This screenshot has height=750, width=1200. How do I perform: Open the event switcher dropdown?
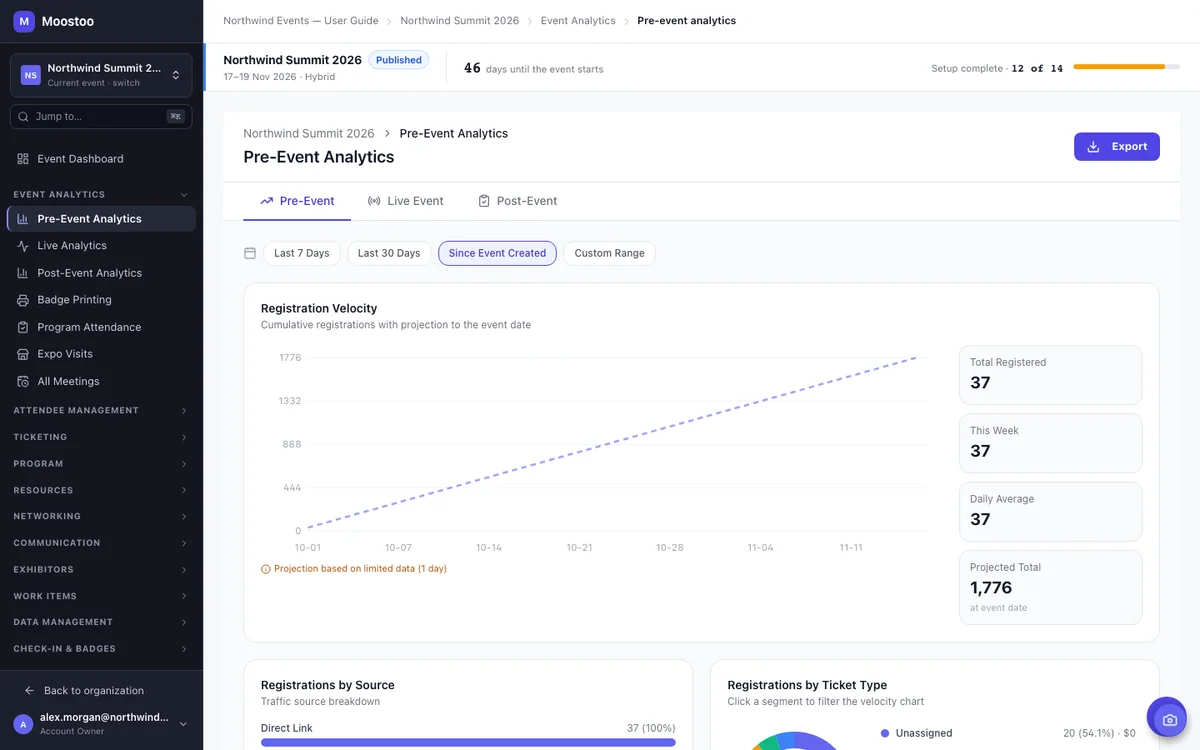point(101,75)
